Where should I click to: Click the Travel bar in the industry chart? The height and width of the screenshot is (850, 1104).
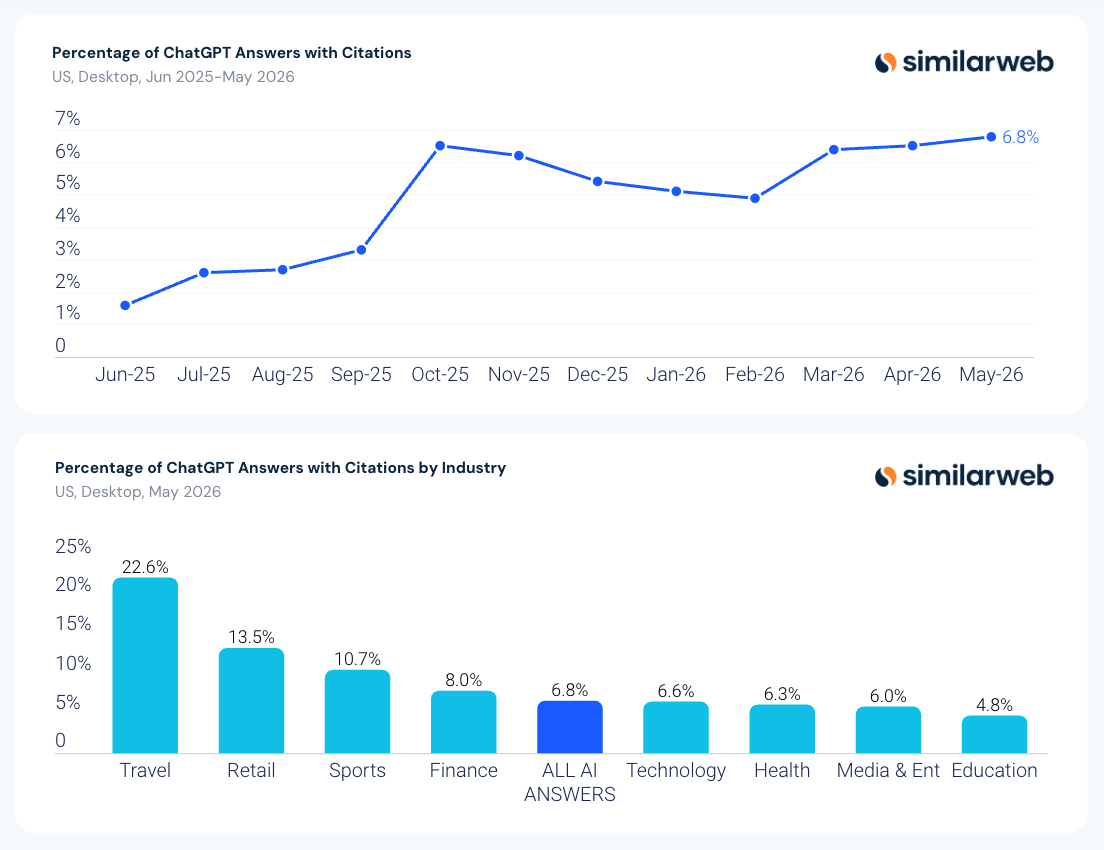coord(145,665)
